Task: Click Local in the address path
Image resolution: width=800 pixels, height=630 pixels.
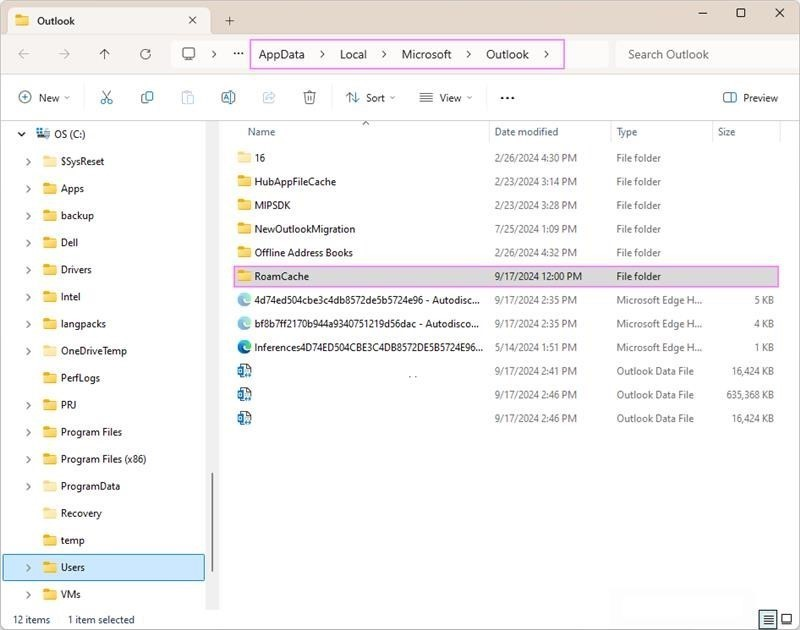Action: point(353,54)
